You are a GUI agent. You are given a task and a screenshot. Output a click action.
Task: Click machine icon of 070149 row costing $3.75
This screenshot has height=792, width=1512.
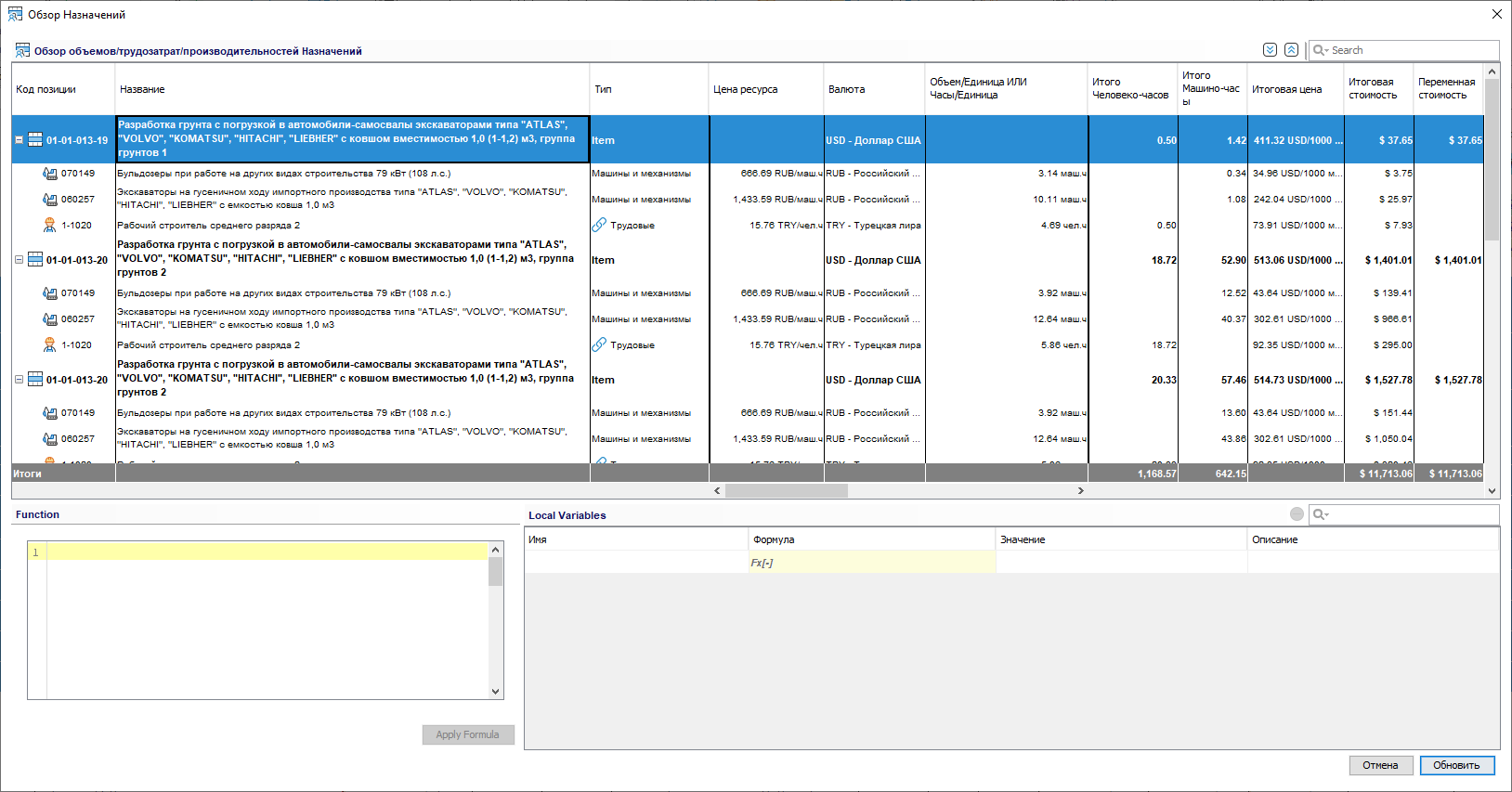[x=50, y=174]
